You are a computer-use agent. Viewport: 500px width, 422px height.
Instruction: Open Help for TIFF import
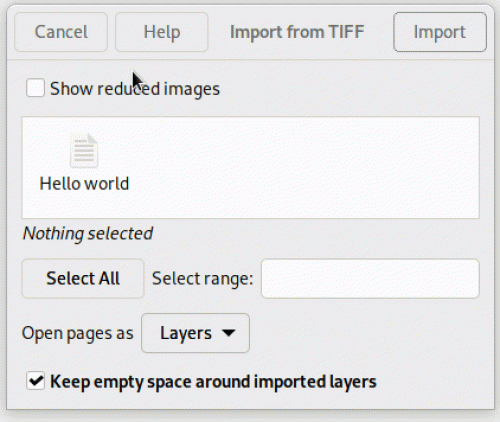point(162,32)
